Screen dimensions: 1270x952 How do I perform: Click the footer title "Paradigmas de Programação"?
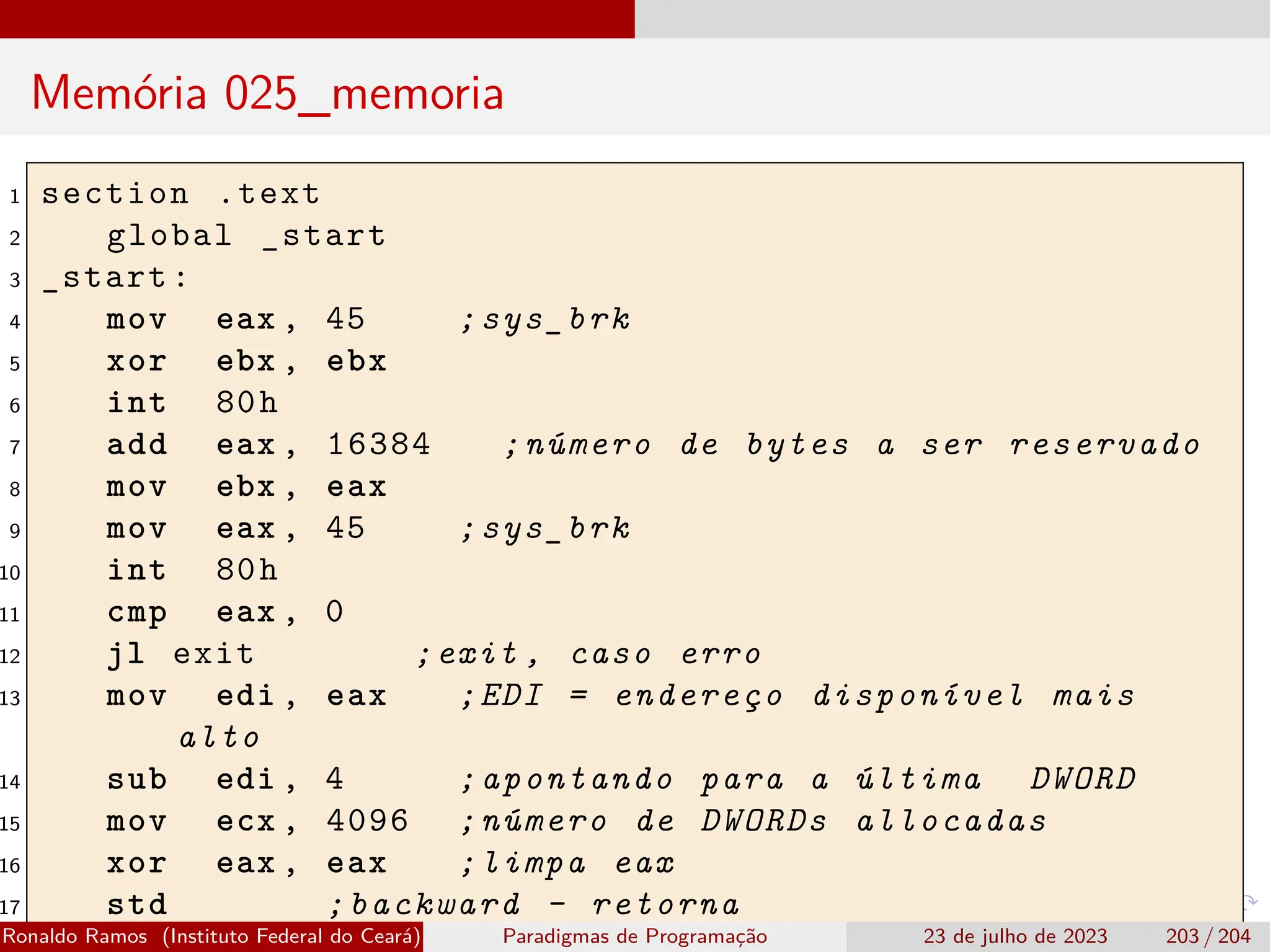634,937
